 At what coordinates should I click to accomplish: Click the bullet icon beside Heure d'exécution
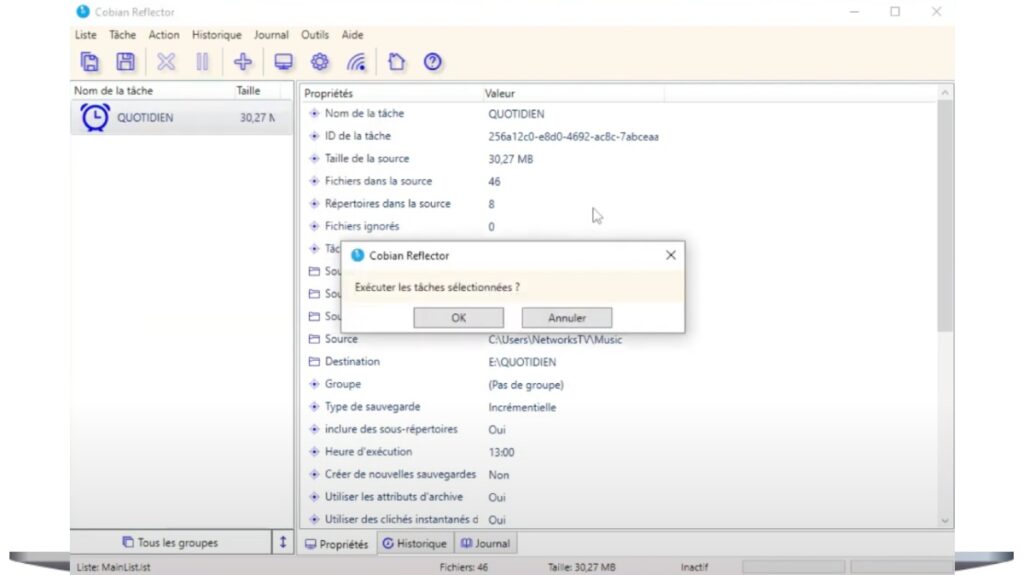pos(314,452)
